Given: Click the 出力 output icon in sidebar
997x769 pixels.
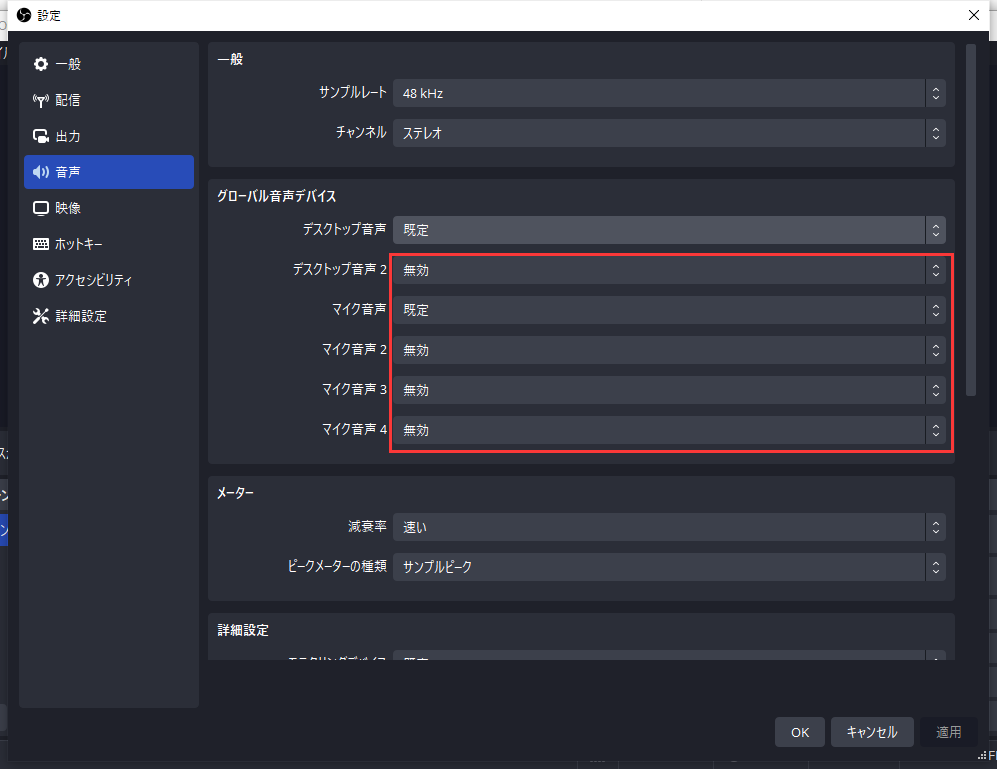Looking at the screenshot, I should click(41, 136).
